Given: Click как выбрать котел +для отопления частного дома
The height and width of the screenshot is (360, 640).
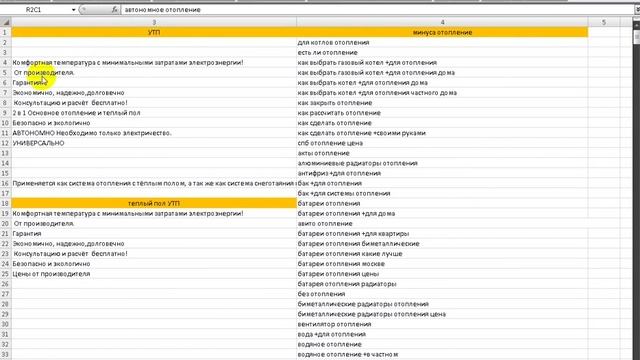Looking at the screenshot, I should [x=442, y=93].
